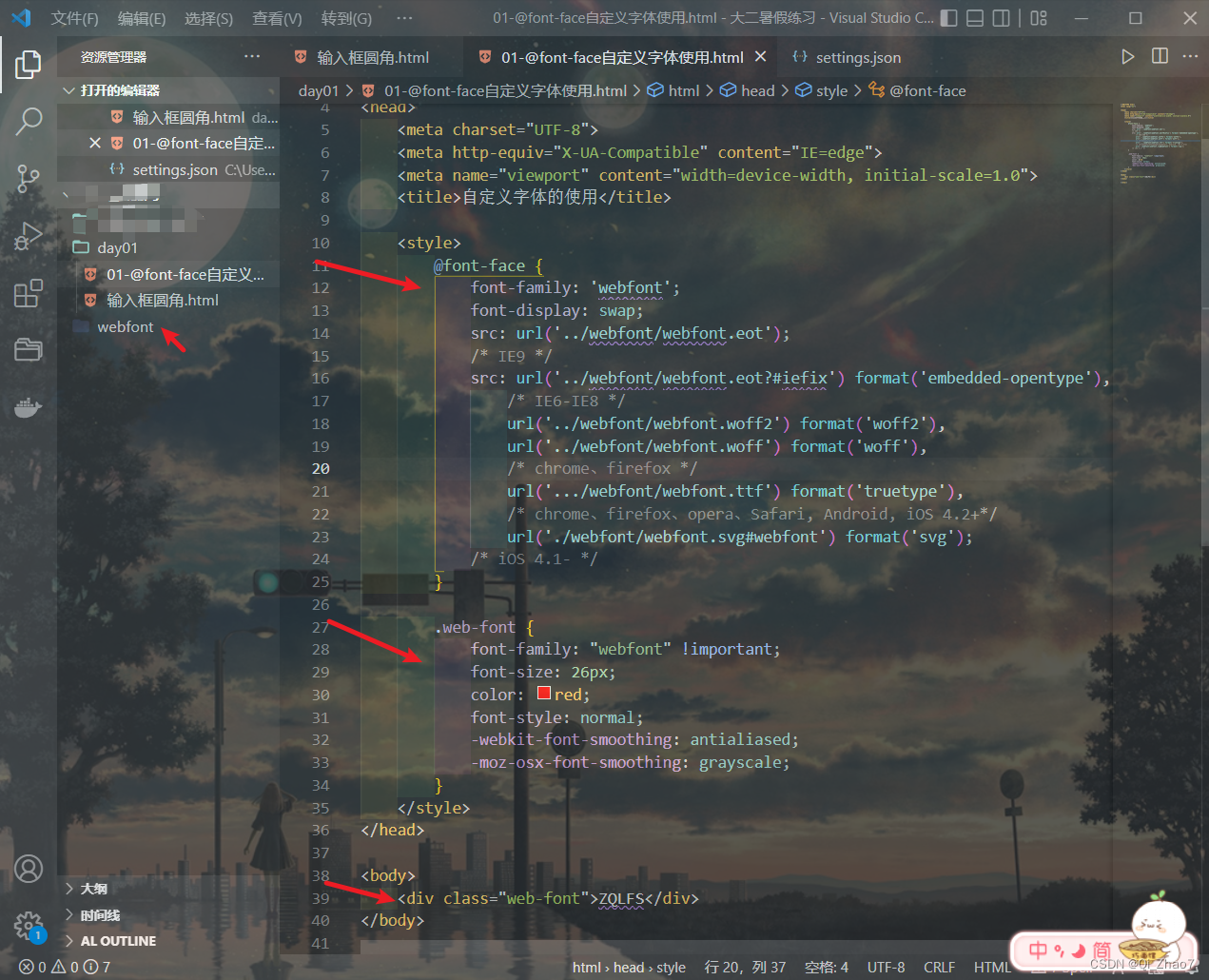Image resolution: width=1209 pixels, height=980 pixels.
Task: Place cursor on line 20 number
Action: click(x=321, y=468)
